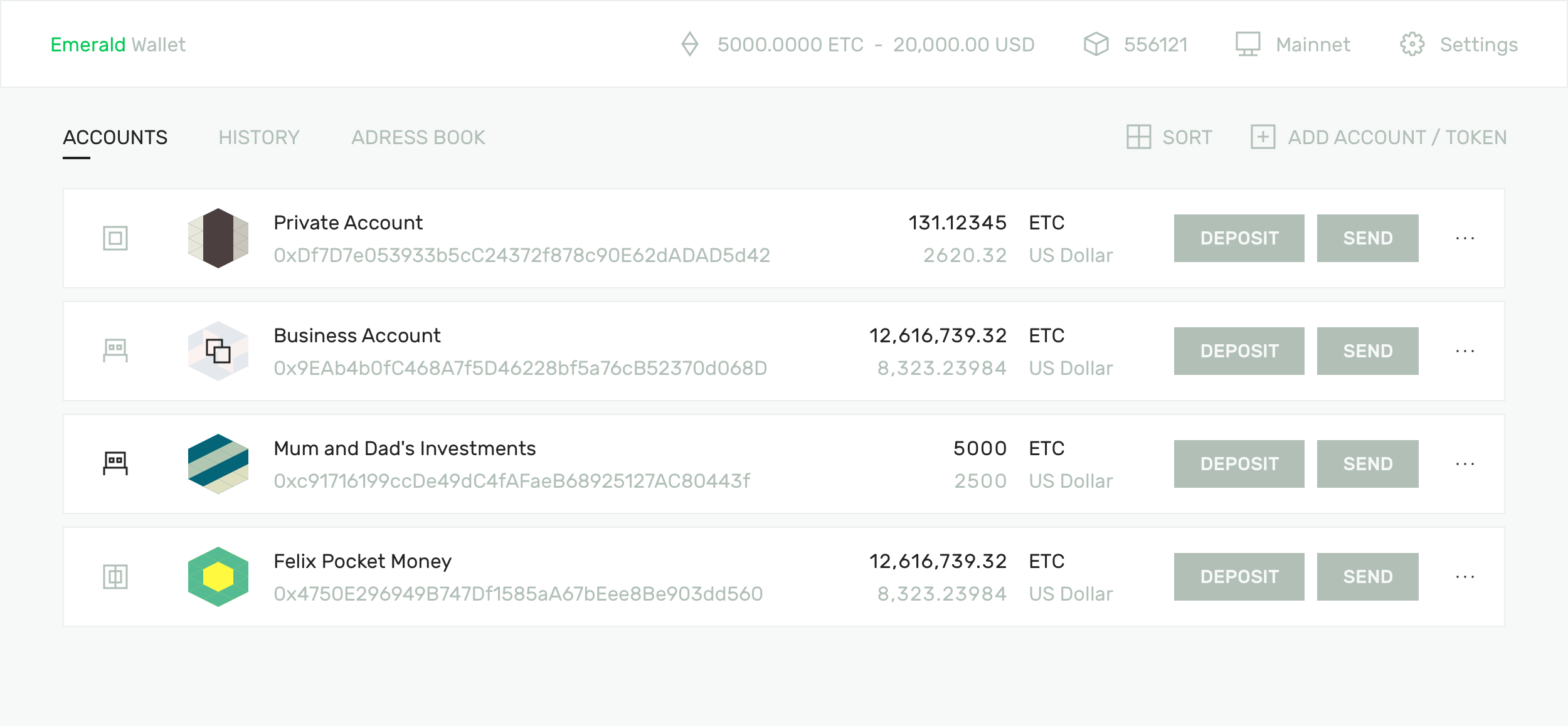Toggle the Business Account type icon at row start
1568x726 pixels.
point(115,350)
